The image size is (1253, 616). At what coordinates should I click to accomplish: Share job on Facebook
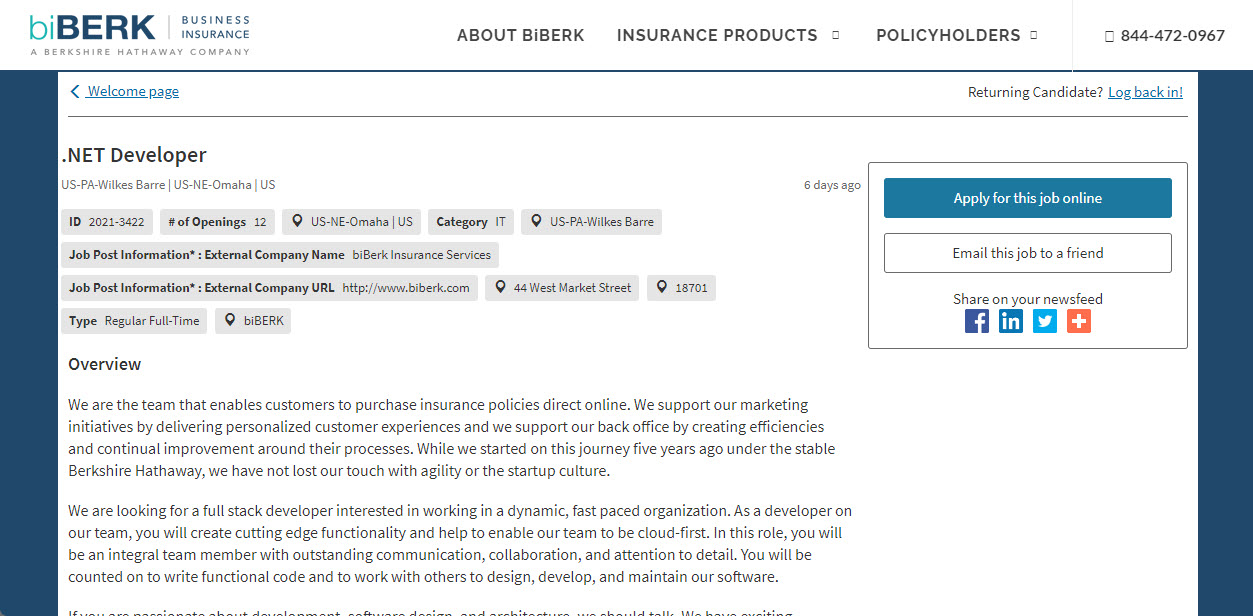coord(977,321)
